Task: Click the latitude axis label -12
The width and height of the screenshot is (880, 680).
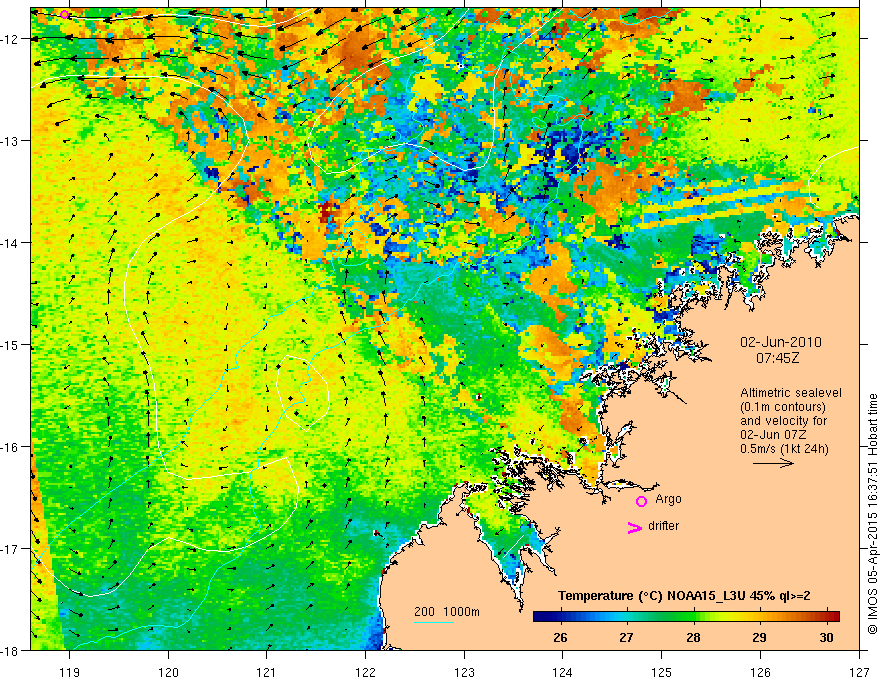Action: pyautogui.click(x=10, y=39)
